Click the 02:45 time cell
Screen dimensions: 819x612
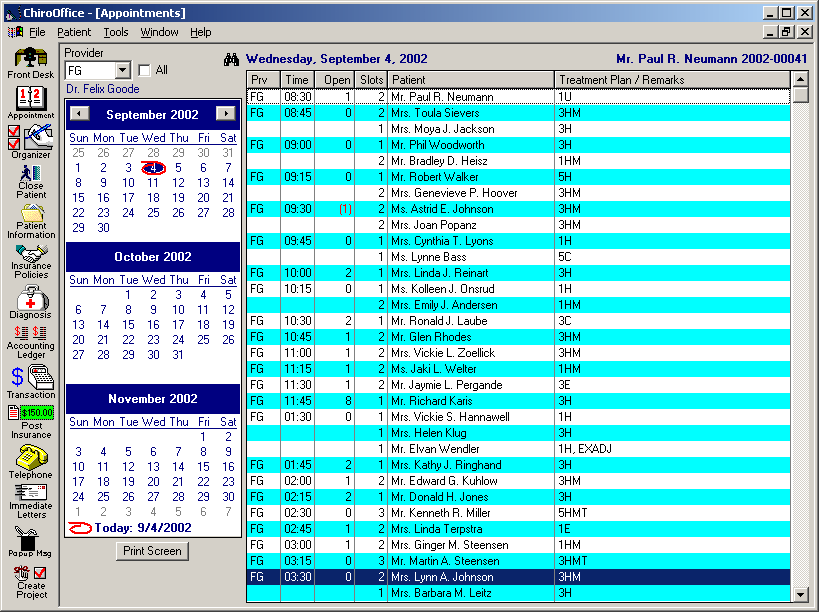[x=298, y=529]
